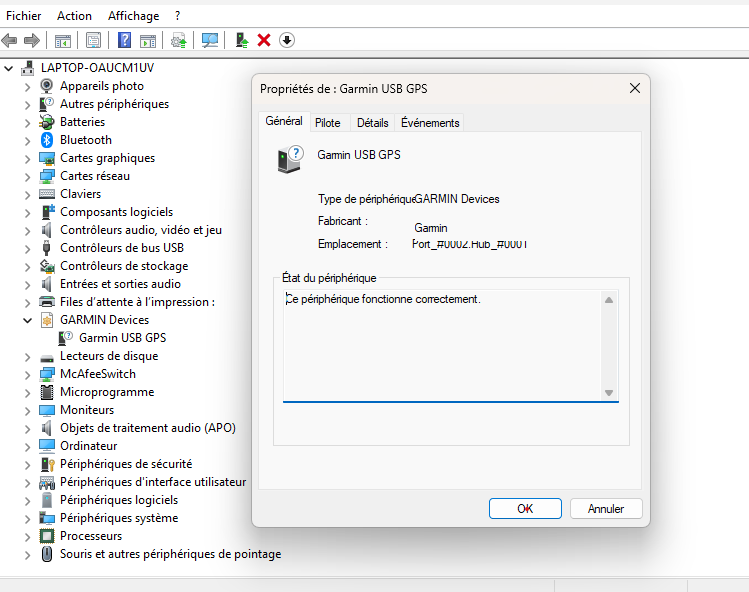Click the Périphériques de sécurité key icon
The width and height of the screenshot is (749, 592).
(47, 464)
